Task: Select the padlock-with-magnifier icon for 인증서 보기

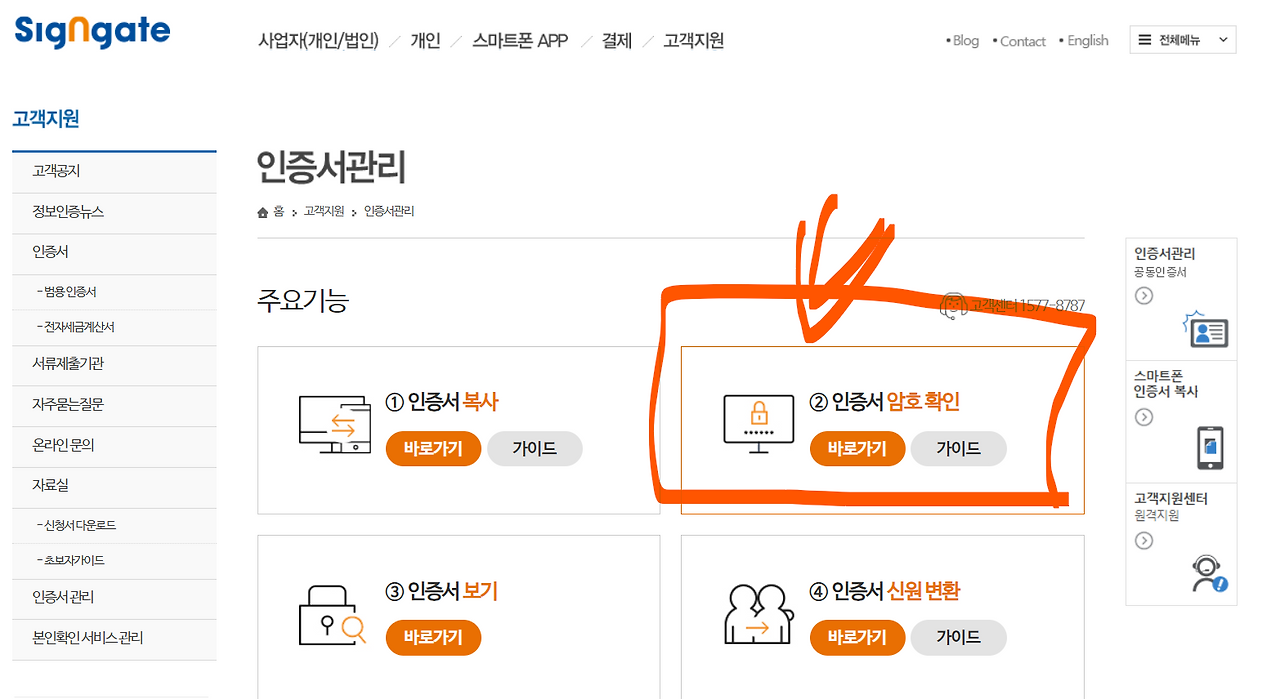Action: [x=332, y=613]
